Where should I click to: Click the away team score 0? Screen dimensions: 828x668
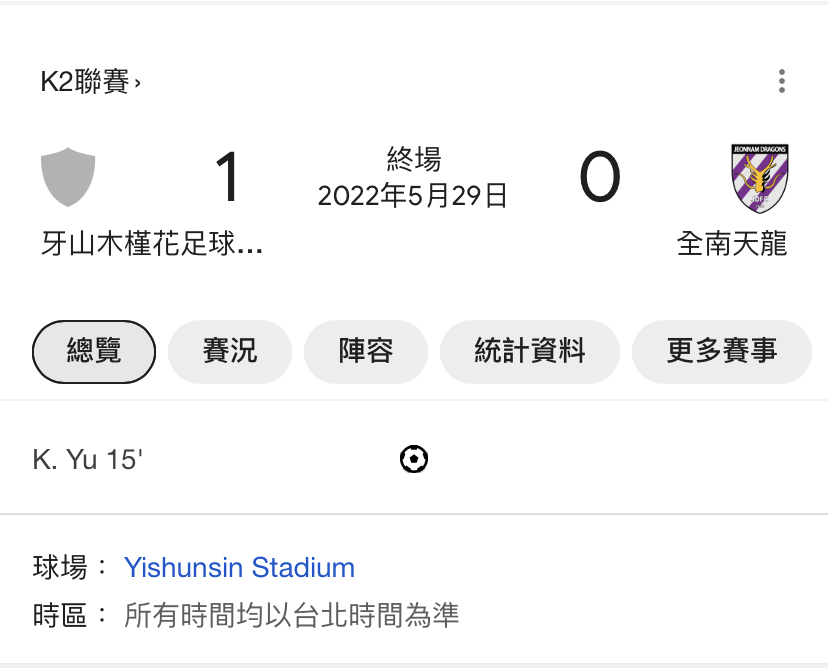[600, 178]
